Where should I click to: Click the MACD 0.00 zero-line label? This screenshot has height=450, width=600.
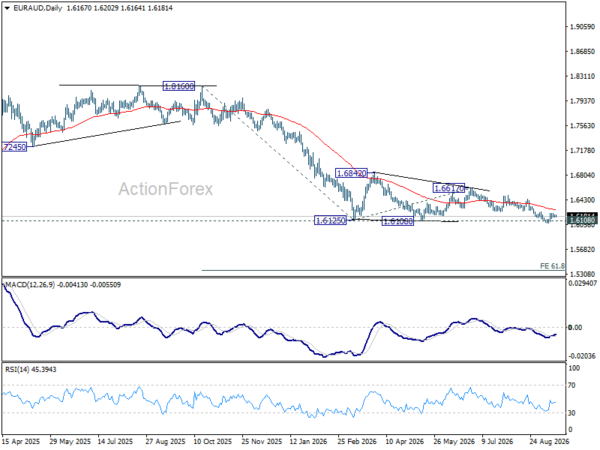pyautogui.click(x=575, y=328)
